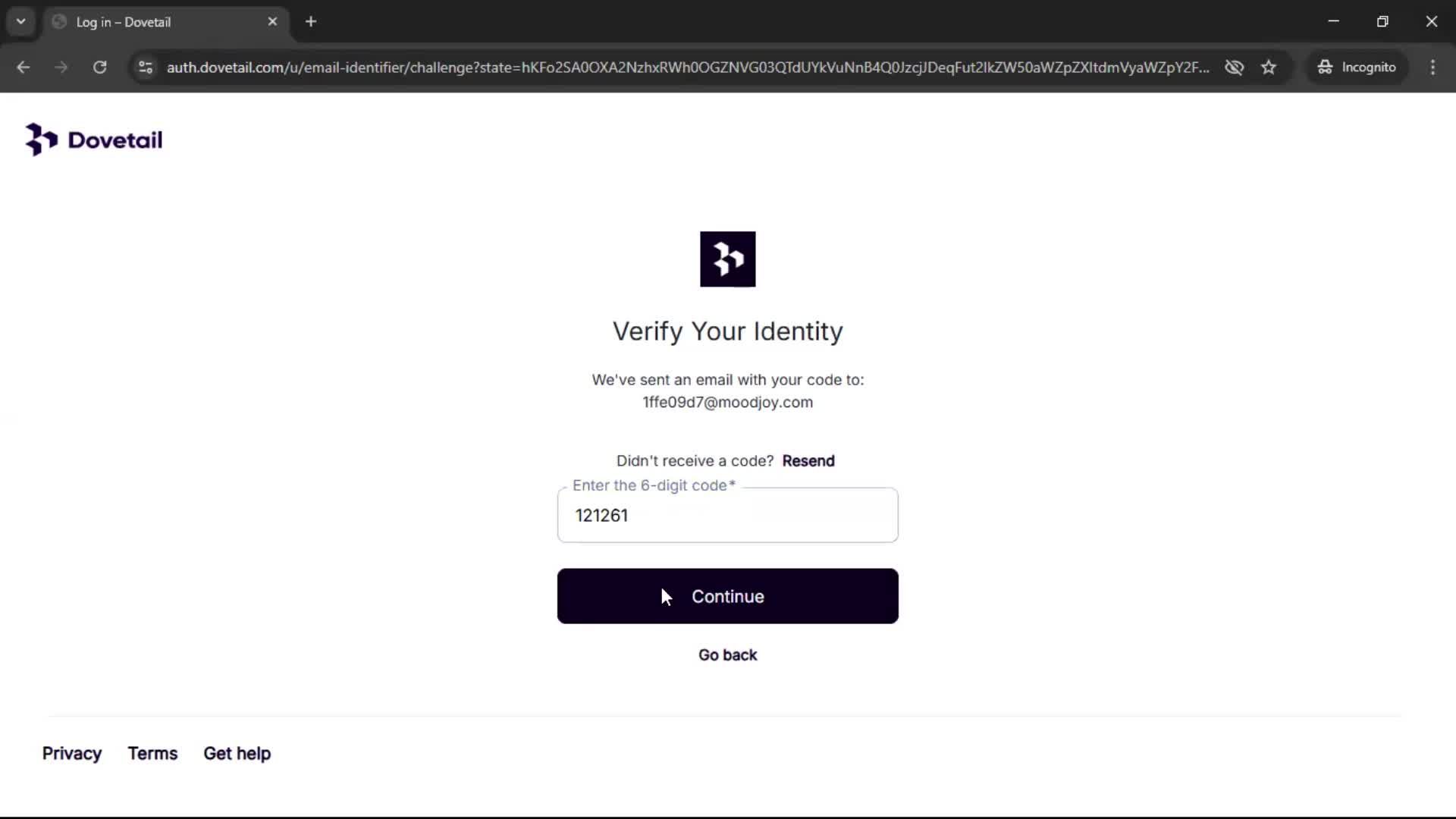The height and width of the screenshot is (819, 1456).
Task: Open the Chrome three-dot menu
Action: tap(1432, 67)
